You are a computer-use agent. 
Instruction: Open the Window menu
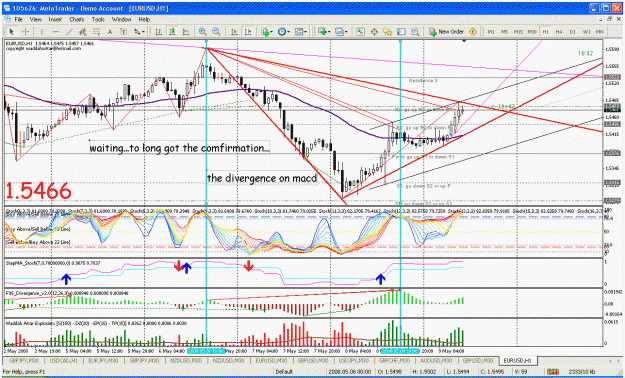pos(121,19)
